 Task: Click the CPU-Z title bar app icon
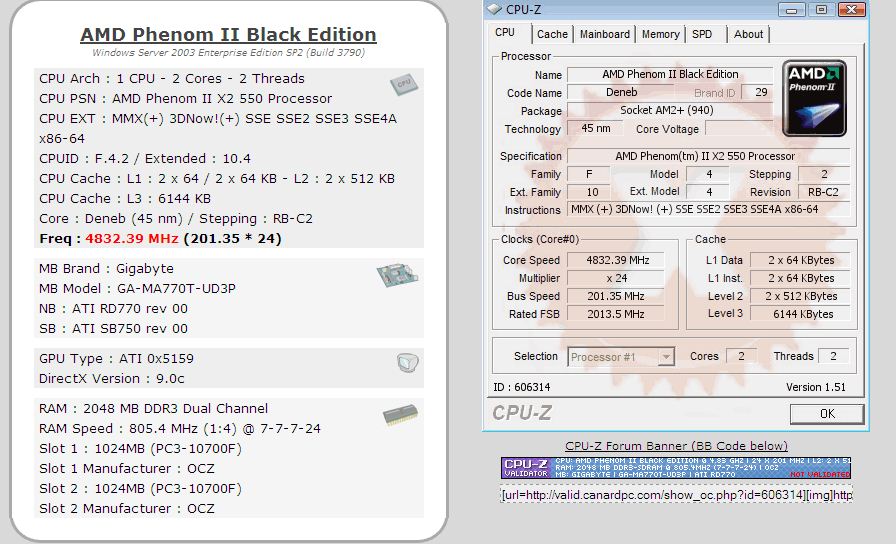tap(494, 9)
